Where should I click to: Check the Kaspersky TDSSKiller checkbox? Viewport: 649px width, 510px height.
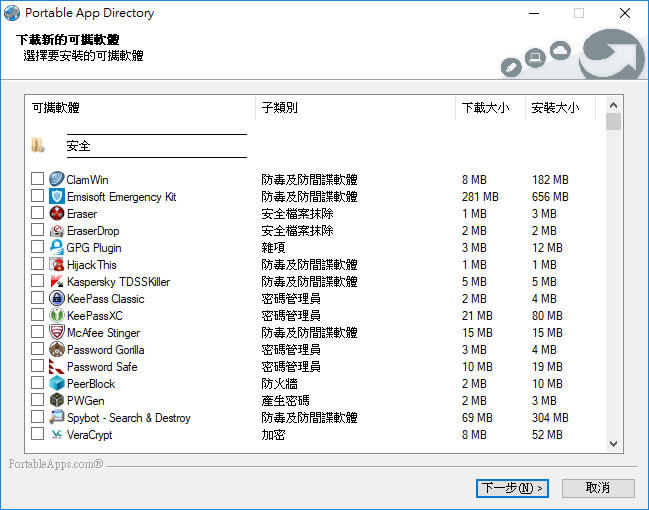37,280
